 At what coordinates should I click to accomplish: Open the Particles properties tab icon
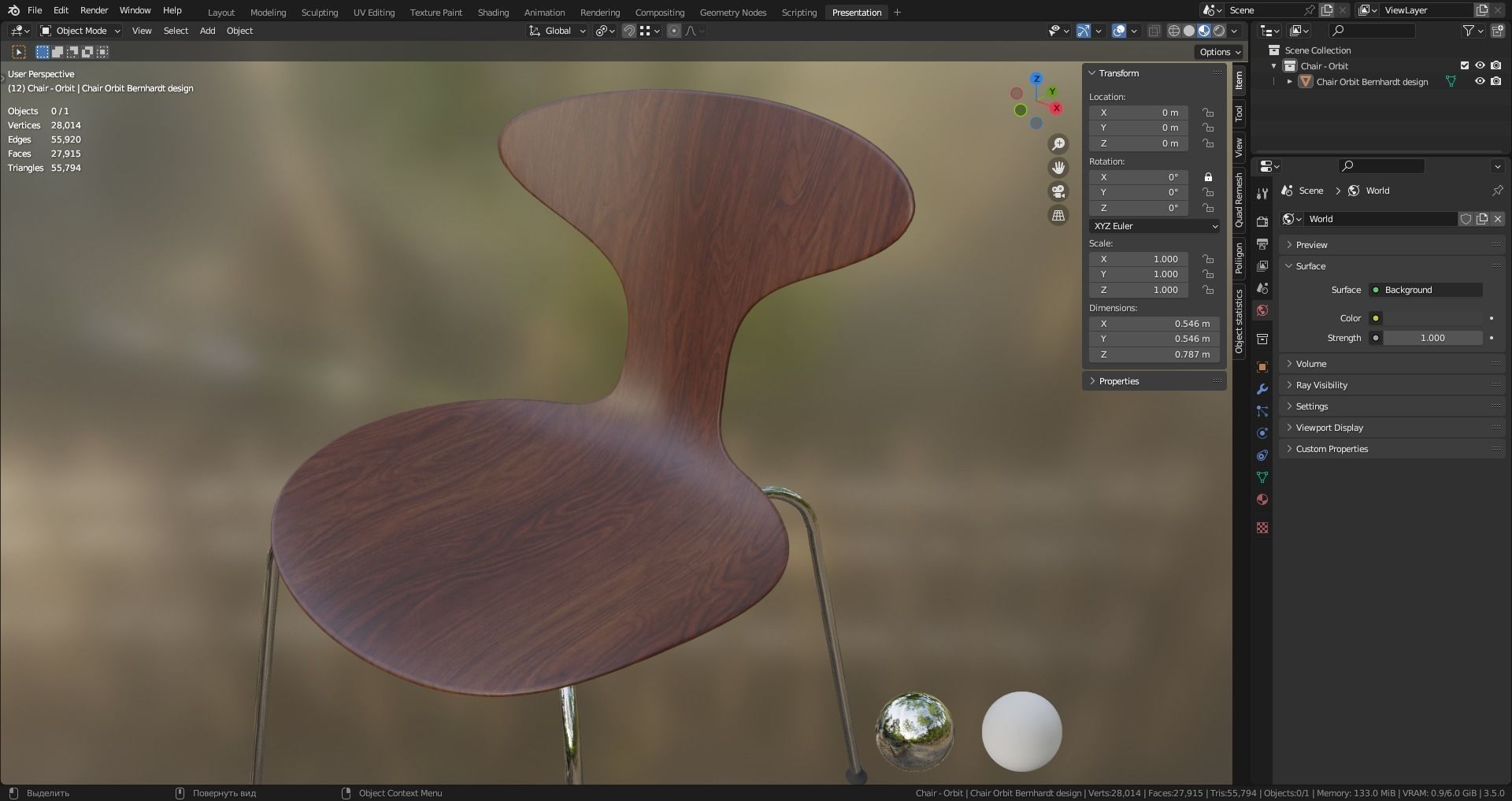(1262, 411)
